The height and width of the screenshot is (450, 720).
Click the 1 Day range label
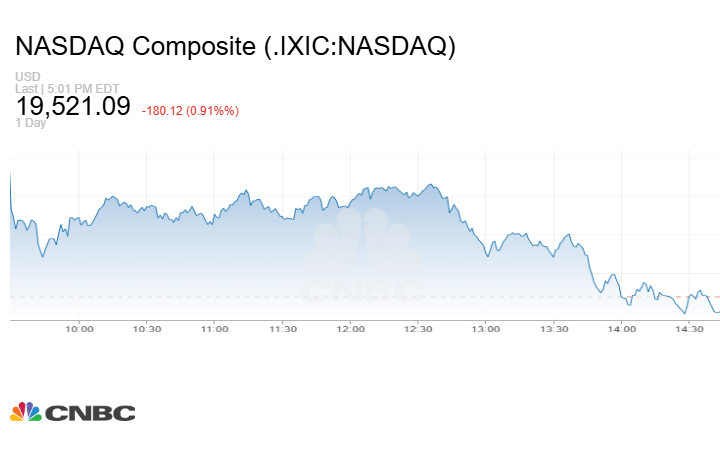pyautogui.click(x=32, y=123)
